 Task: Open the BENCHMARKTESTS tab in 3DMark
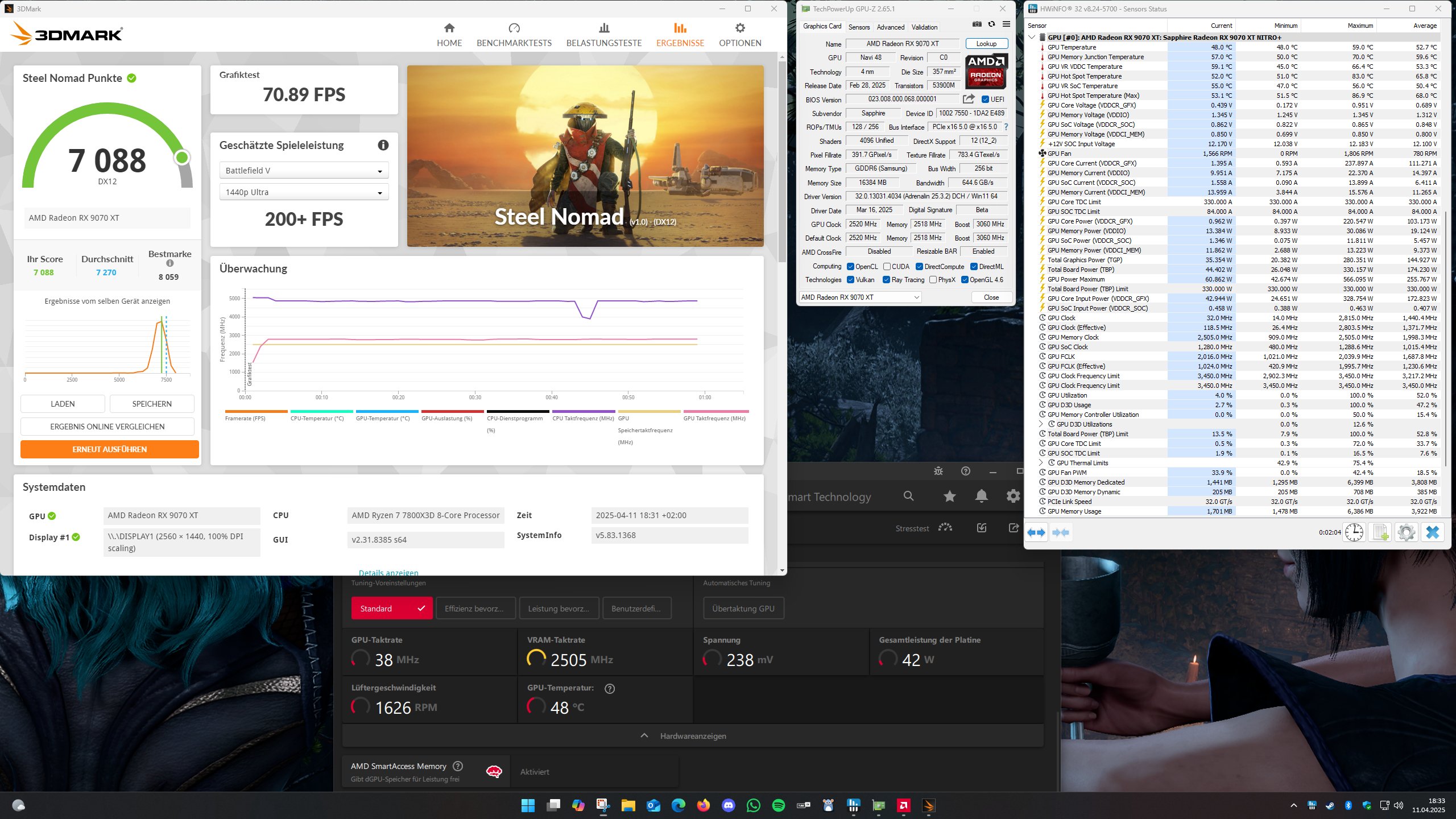click(x=514, y=35)
